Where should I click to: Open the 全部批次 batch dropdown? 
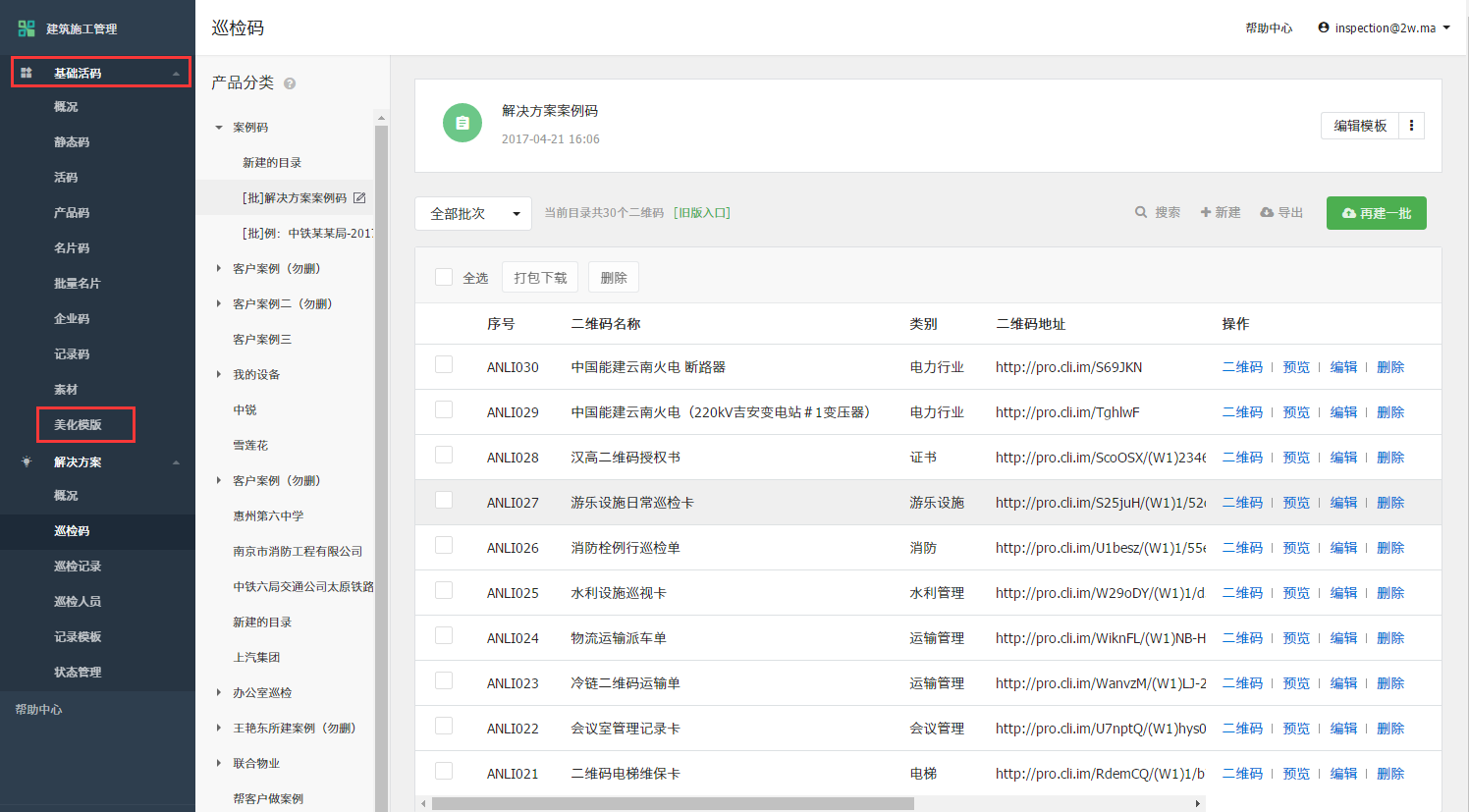coord(473,213)
